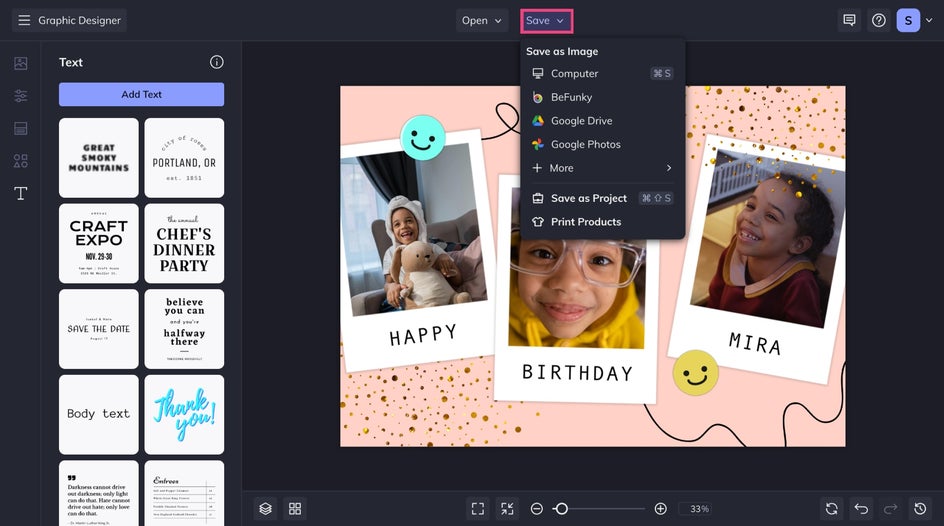Open the Layers panel icon

pos(266,509)
